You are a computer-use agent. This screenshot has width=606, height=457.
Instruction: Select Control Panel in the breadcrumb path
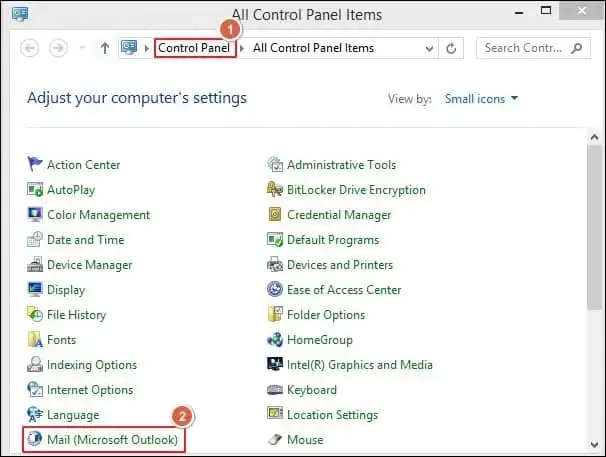coord(194,48)
